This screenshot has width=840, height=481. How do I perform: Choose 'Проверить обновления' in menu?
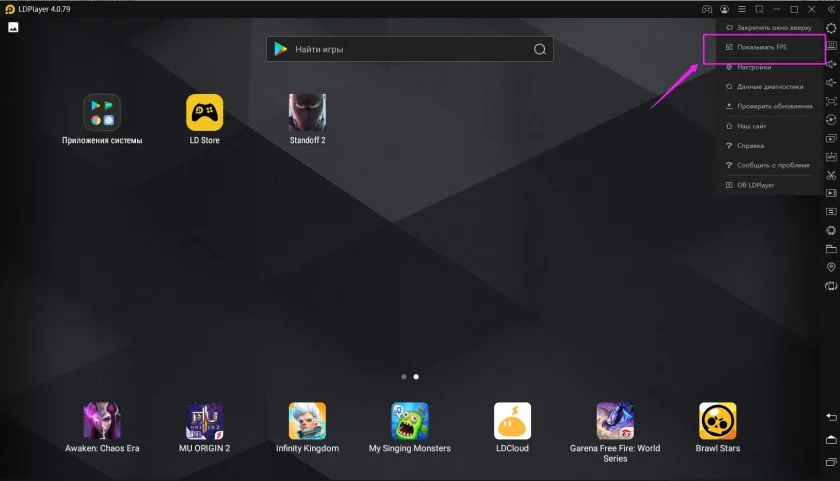click(769, 106)
